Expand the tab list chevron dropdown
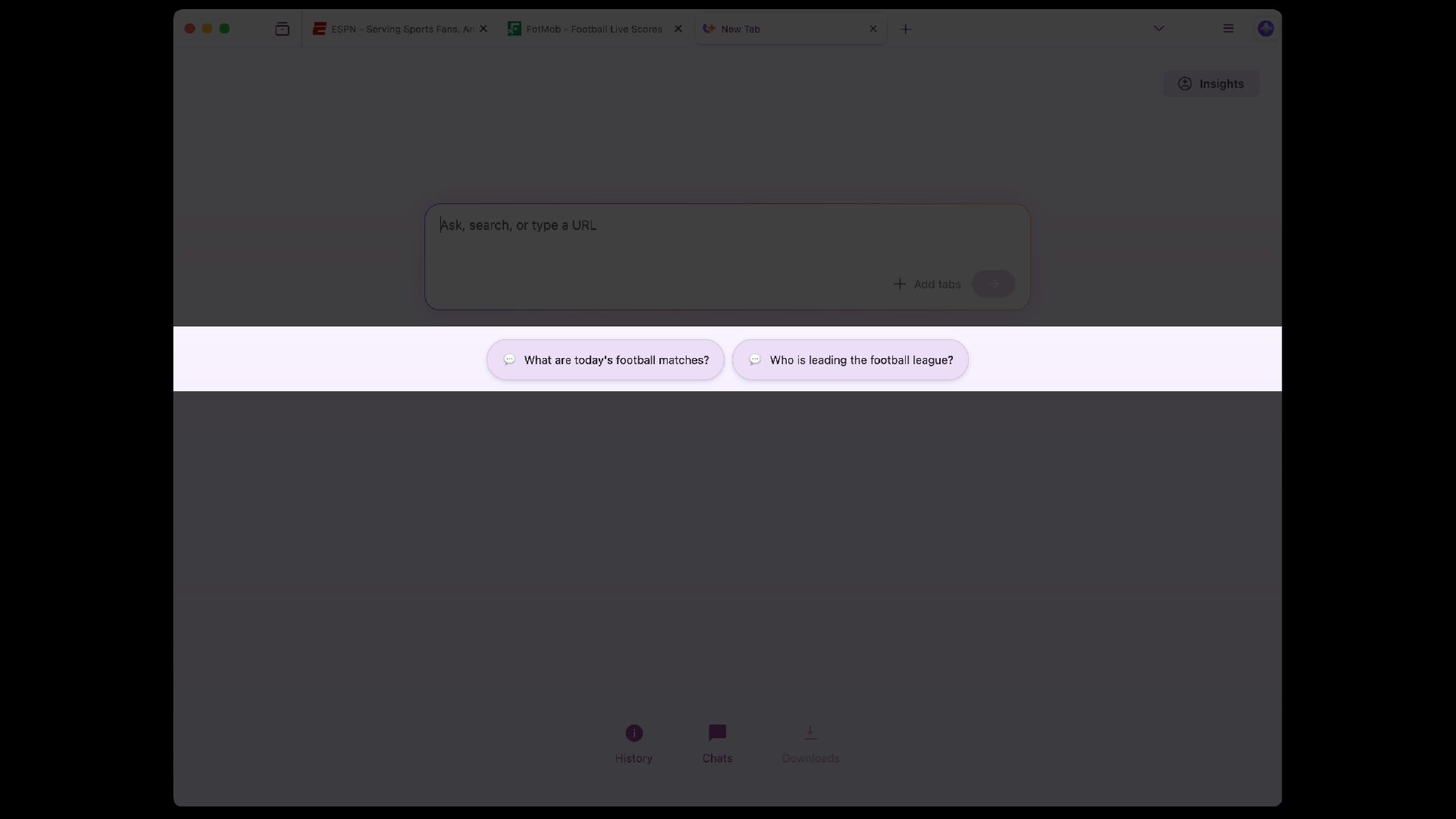The image size is (1456, 819). tap(1159, 29)
